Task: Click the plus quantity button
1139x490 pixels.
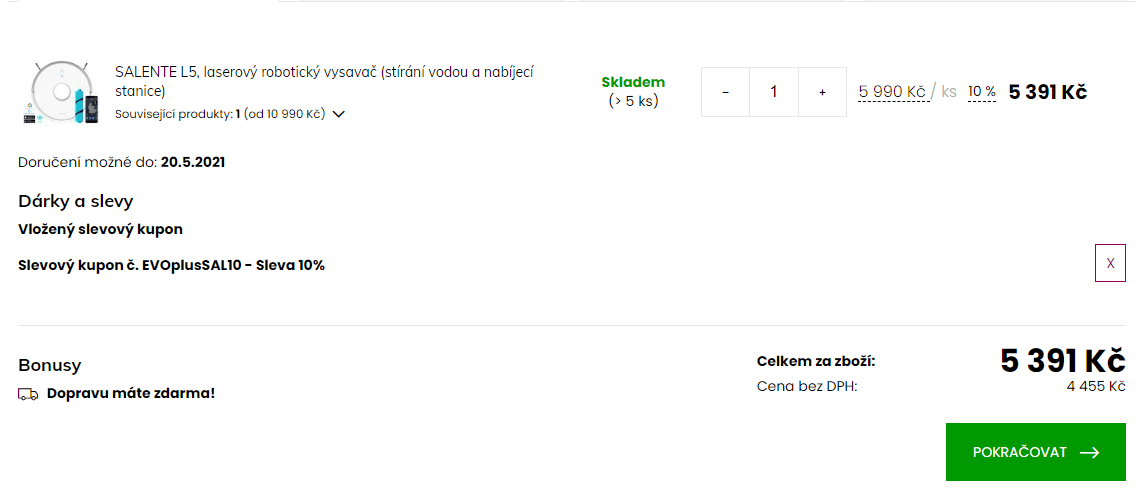Action: point(822,92)
